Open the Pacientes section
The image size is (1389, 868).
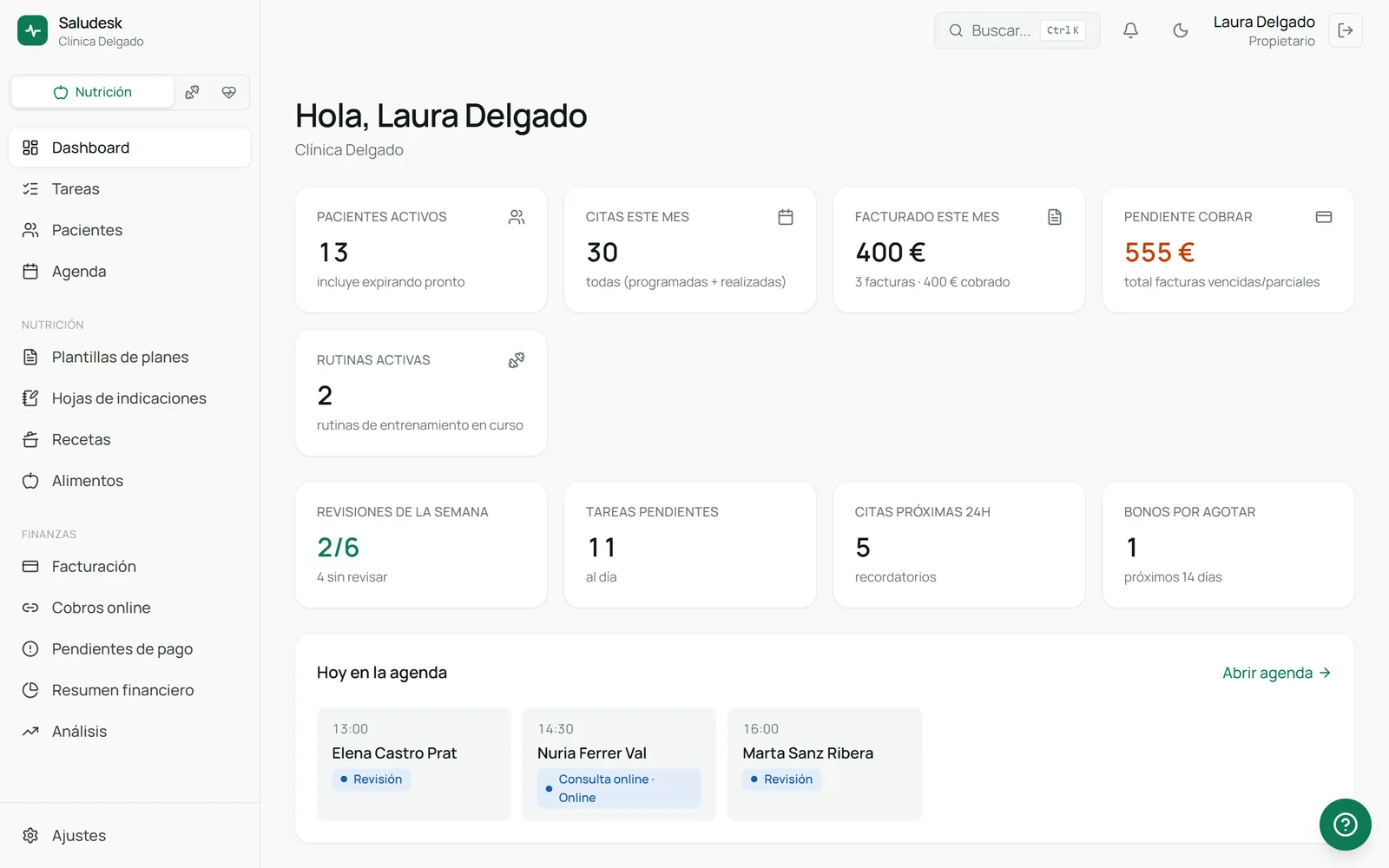(x=130, y=230)
